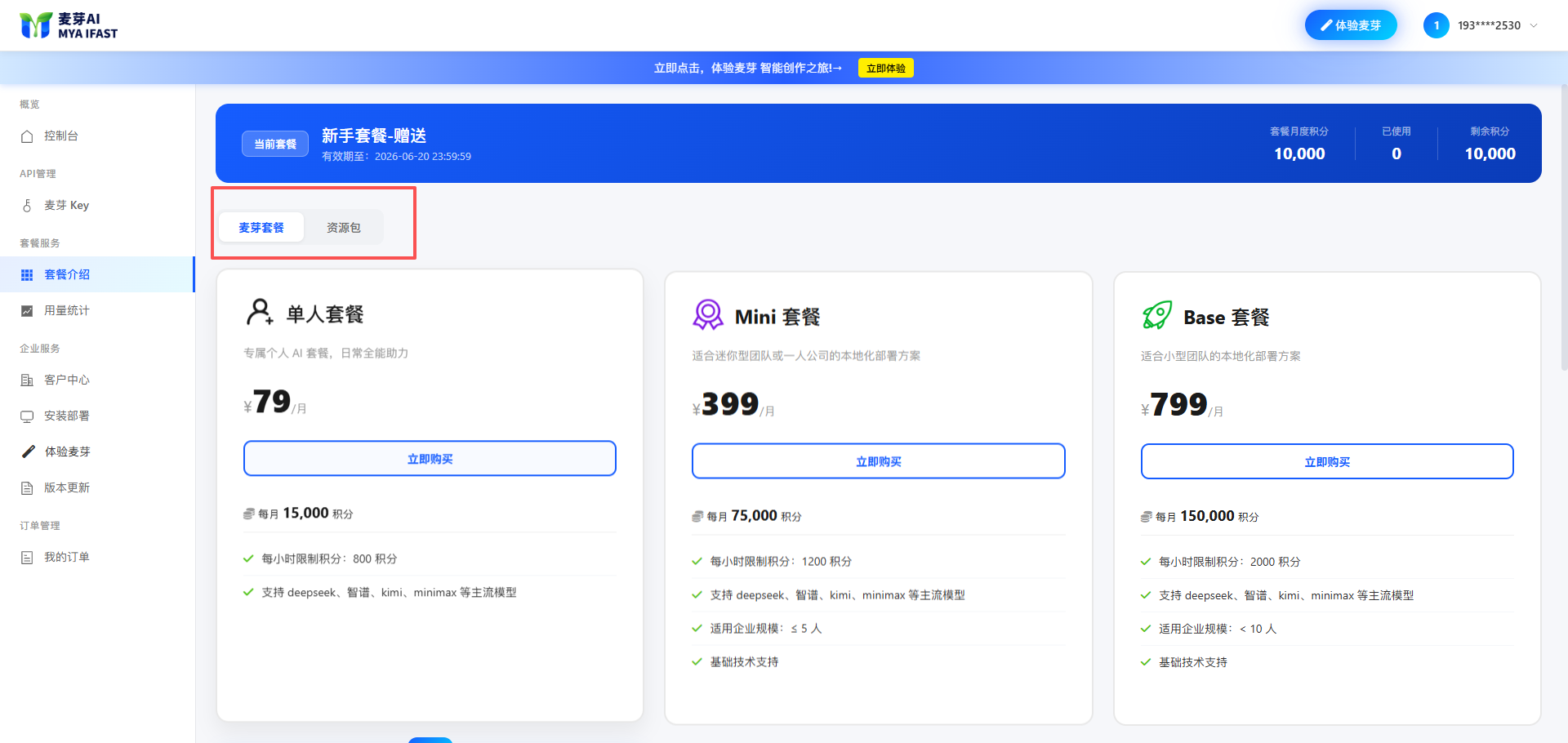1568x743 pixels.
Task: Click 立即购买 for Mini 套餐
Action: [x=879, y=461]
